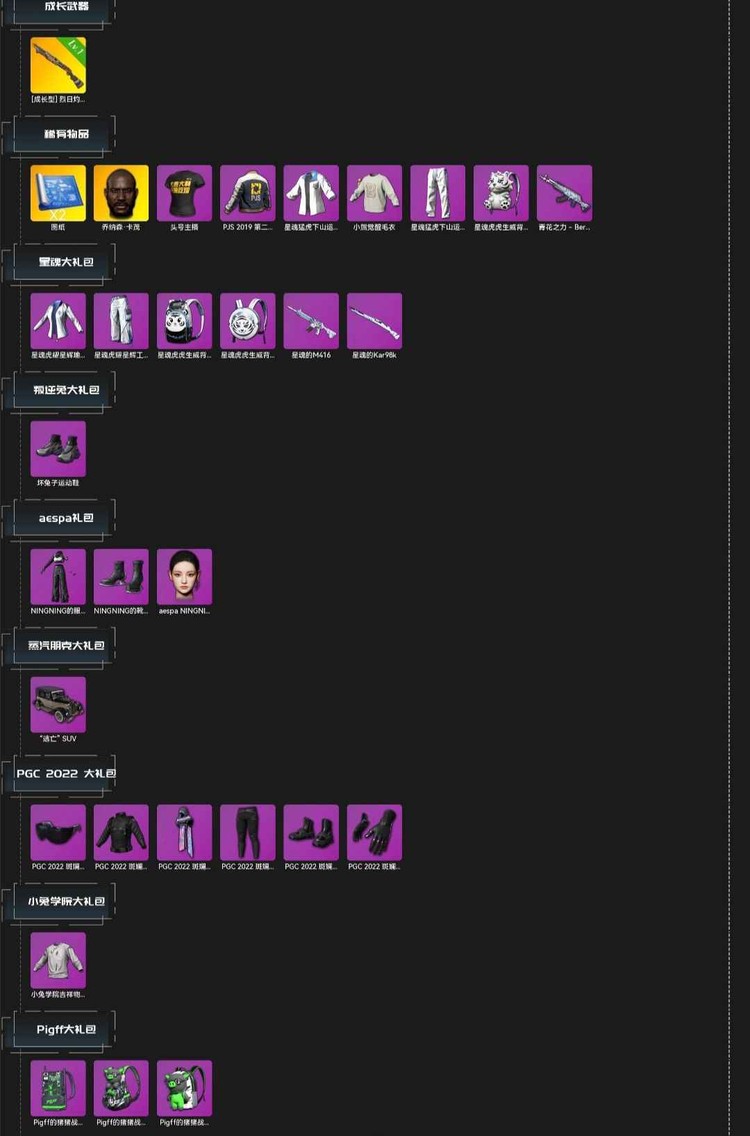Screen dimensions: 750x1136
Task: Click the white tiger backpack item
Action: point(248,321)
